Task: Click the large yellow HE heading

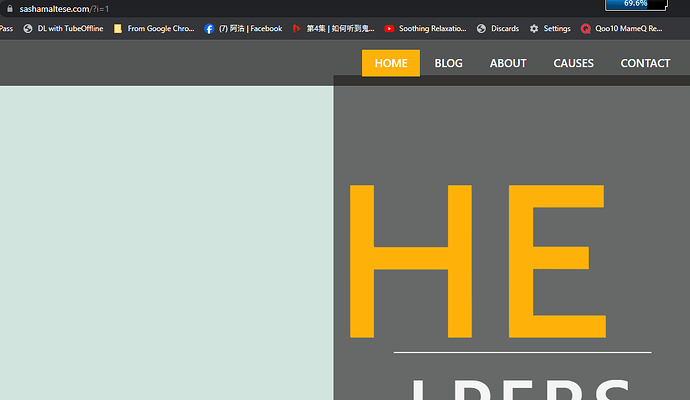Action: [476, 260]
